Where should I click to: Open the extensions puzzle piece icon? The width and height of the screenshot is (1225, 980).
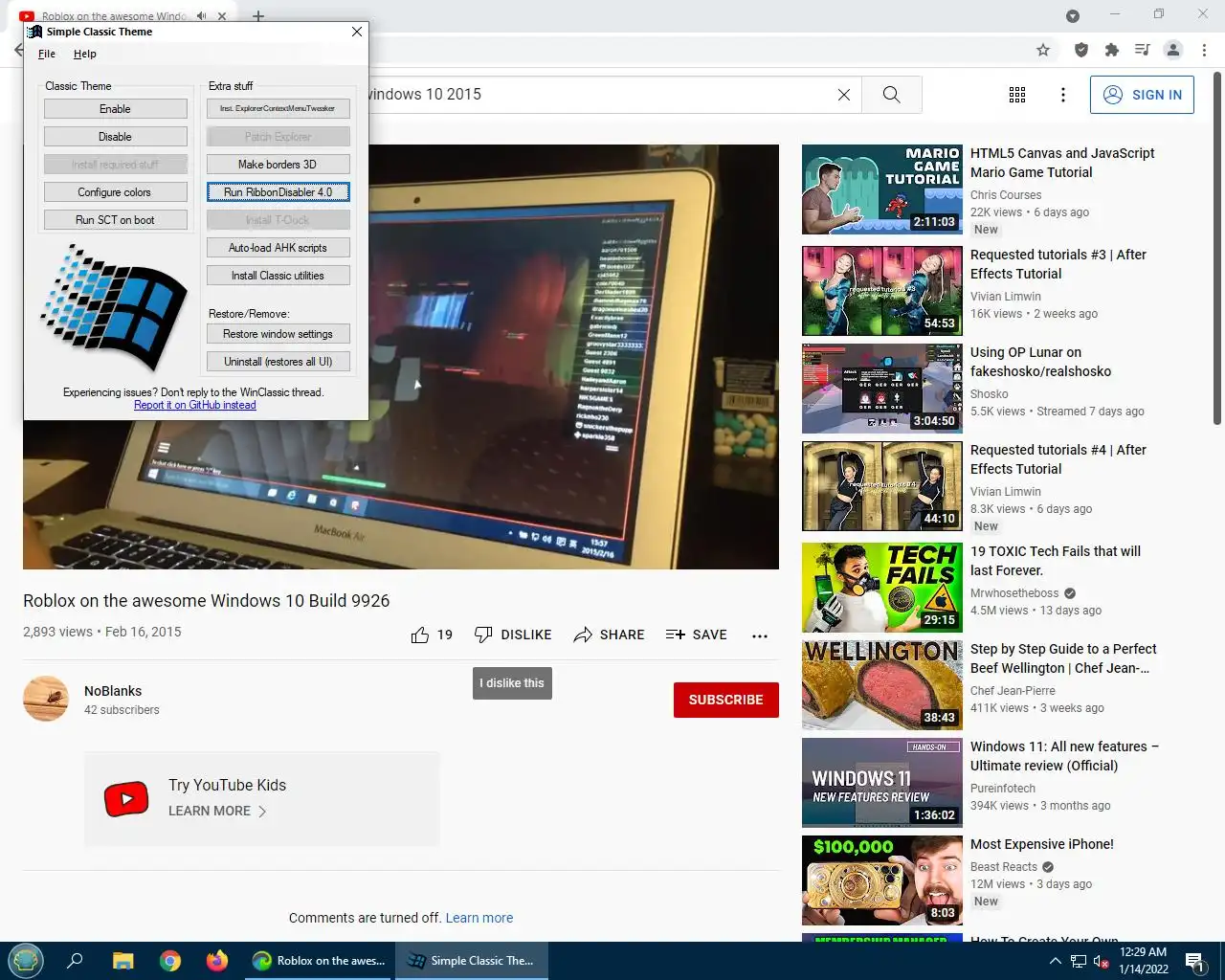pyautogui.click(x=1111, y=50)
